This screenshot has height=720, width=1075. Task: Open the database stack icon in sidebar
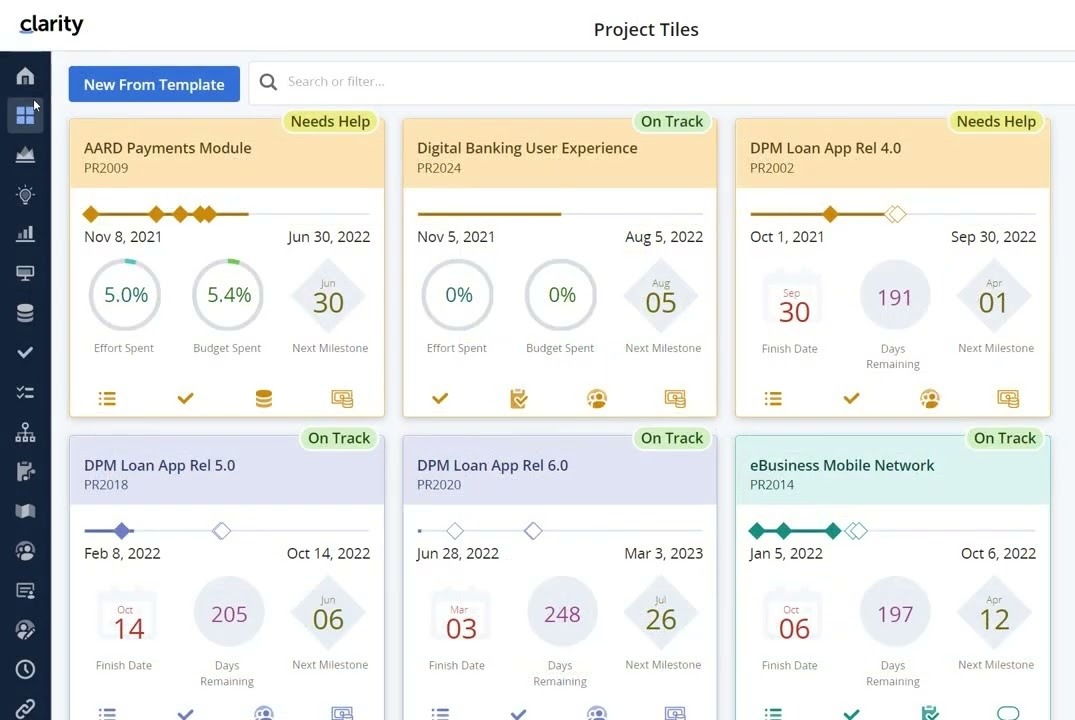coord(25,313)
